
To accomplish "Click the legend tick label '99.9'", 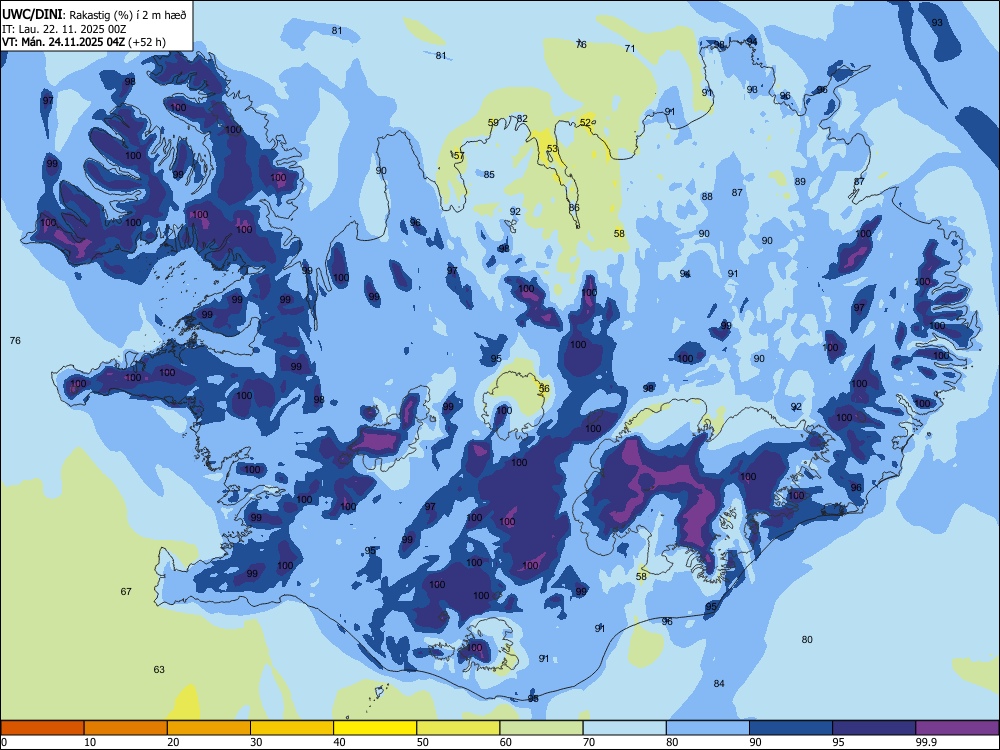I will pos(925,742).
